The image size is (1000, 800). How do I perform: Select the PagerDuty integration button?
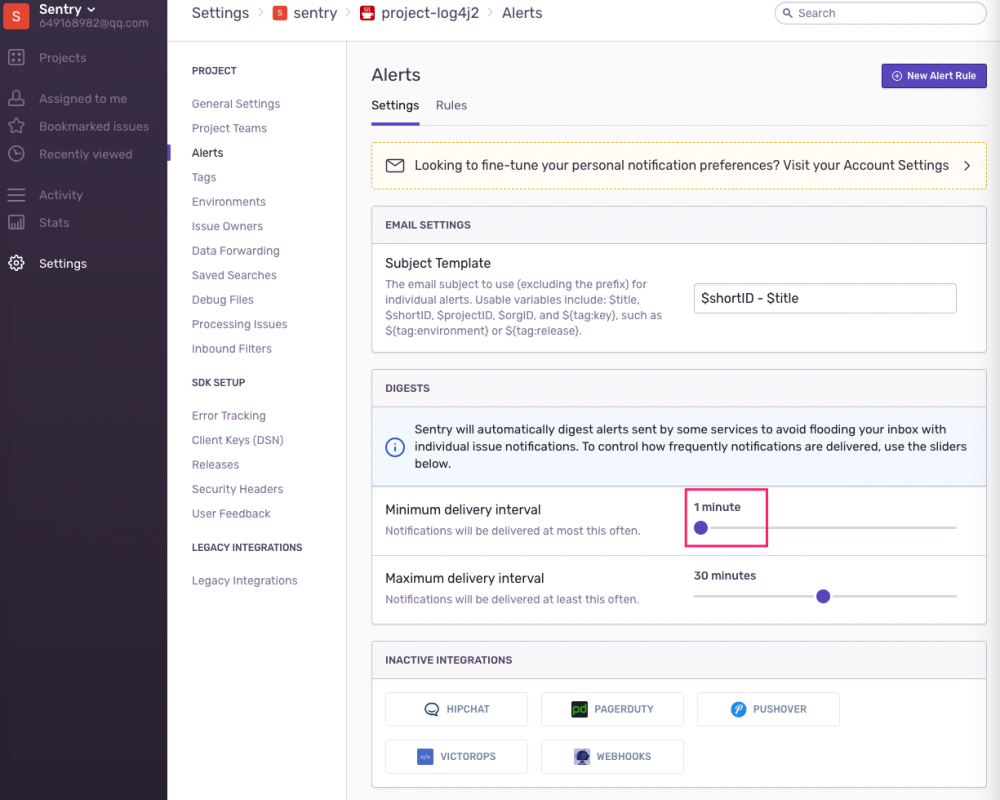(612, 709)
